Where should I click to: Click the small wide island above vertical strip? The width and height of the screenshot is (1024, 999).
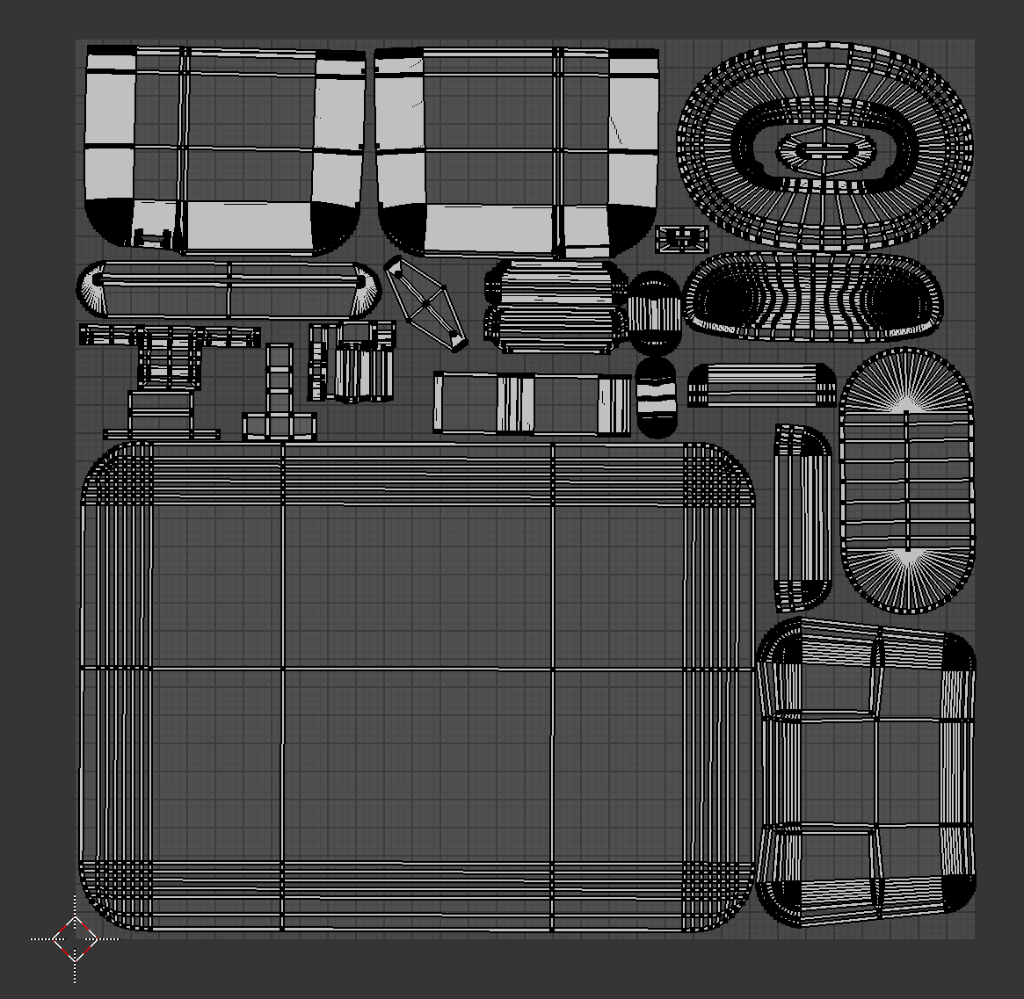(x=762, y=386)
